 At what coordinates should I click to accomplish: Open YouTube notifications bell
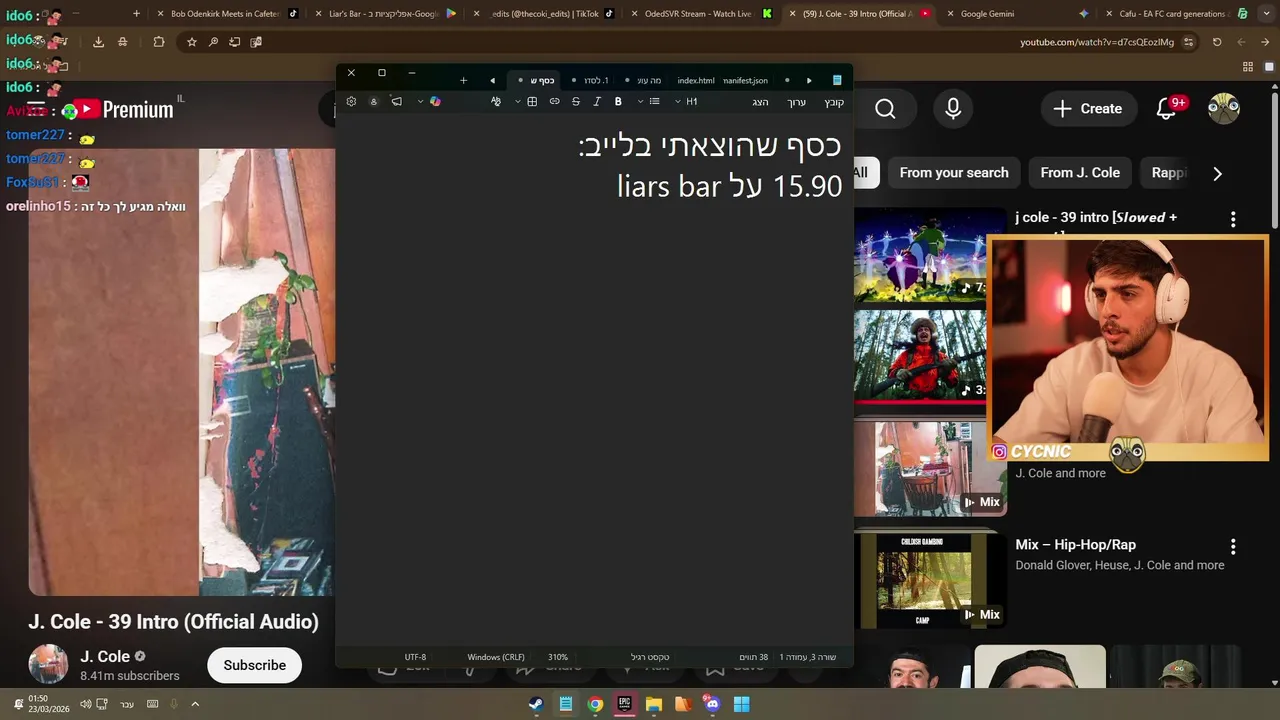coord(1167,109)
